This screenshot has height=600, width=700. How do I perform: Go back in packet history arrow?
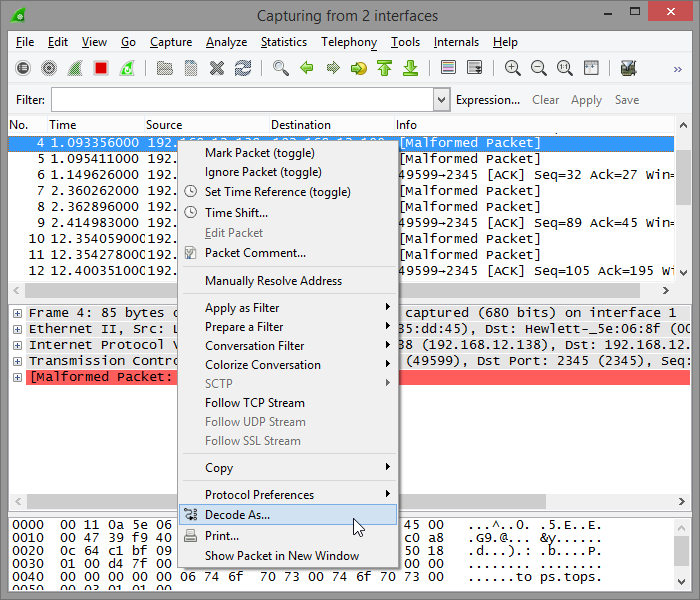pos(307,68)
